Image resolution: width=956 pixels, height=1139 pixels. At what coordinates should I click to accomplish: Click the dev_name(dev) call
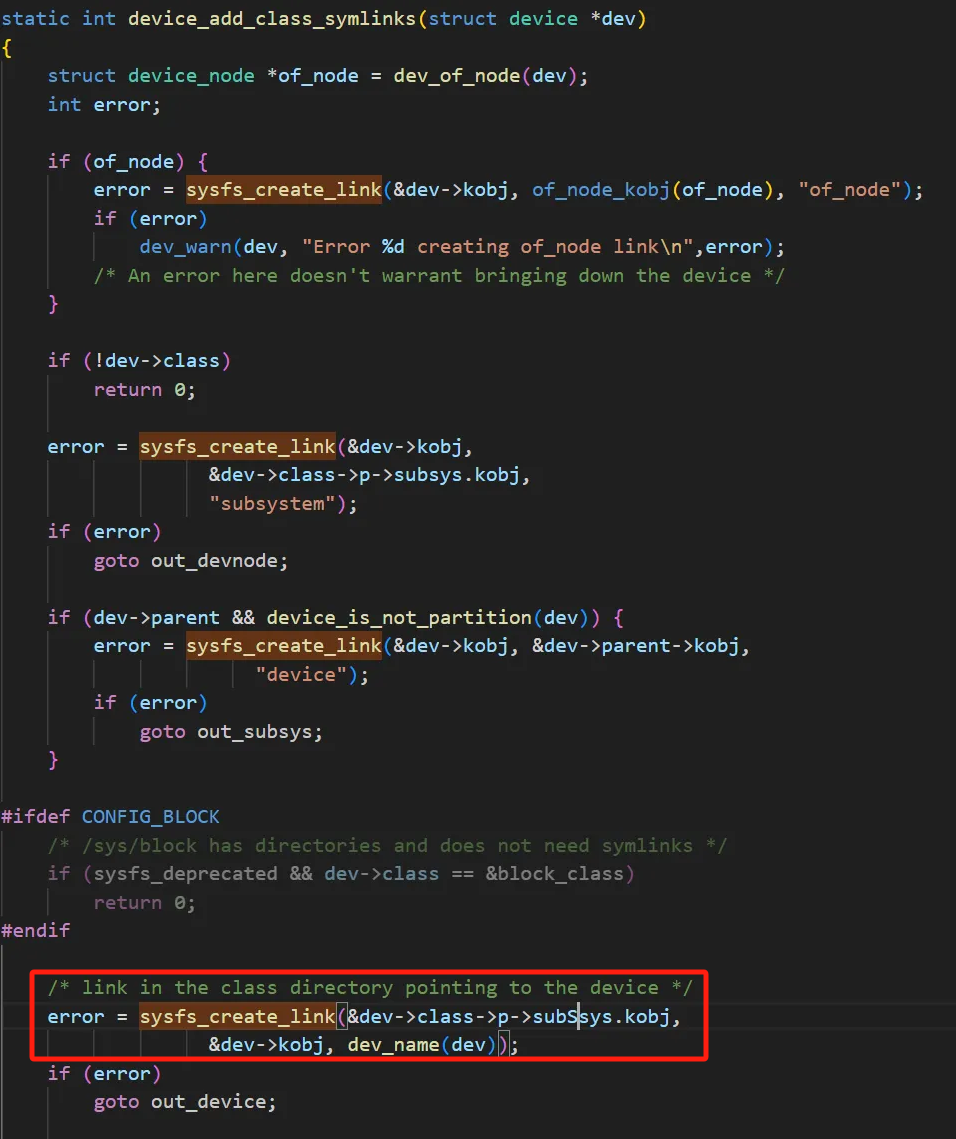coord(421,1045)
